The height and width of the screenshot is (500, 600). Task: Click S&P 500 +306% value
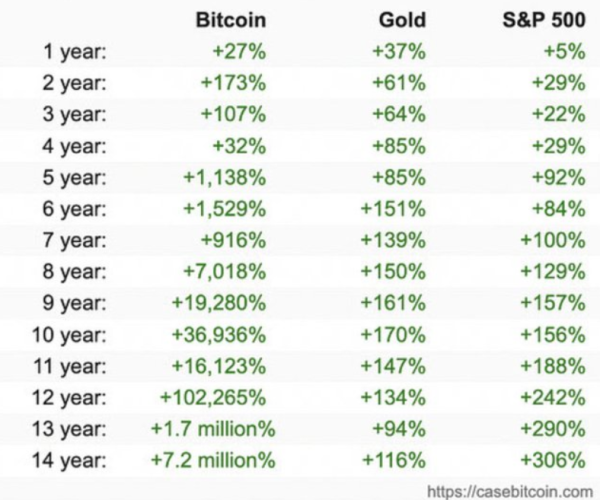pos(553,459)
